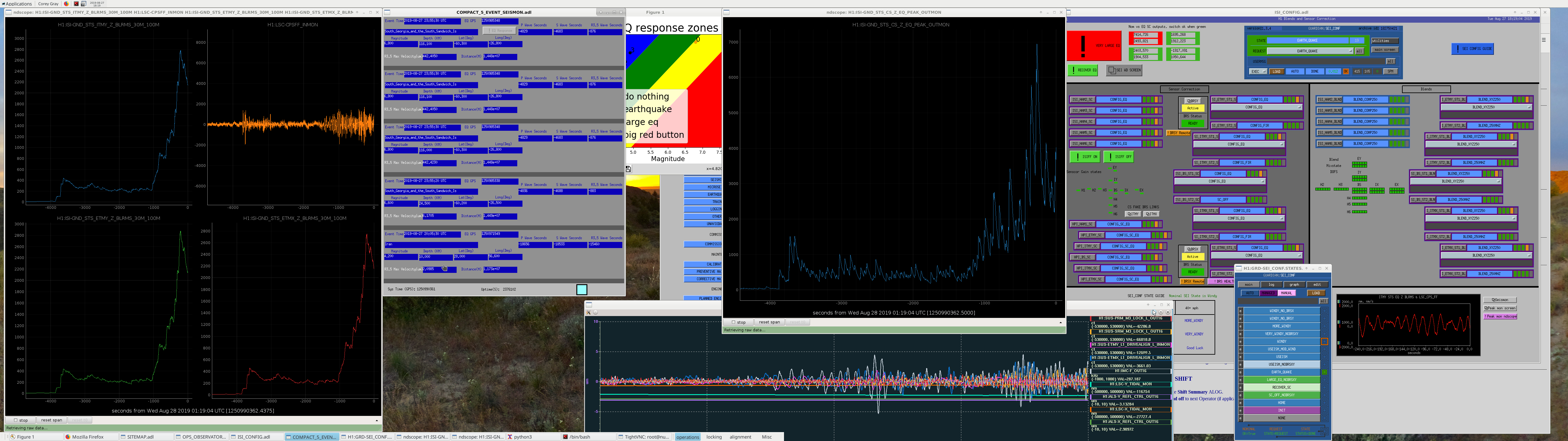
Task: Click the orange BRSX Remote button
Action: (x=1193, y=281)
